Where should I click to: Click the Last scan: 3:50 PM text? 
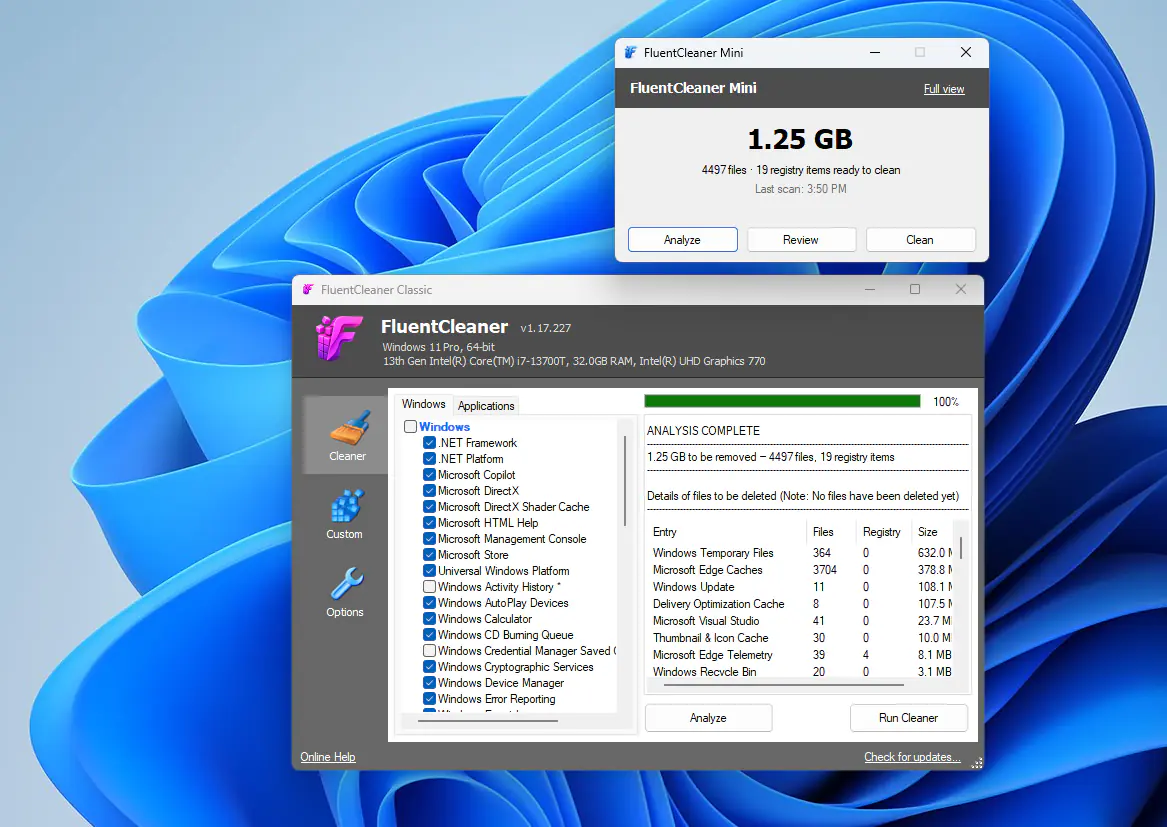pyautogui.click(x=801, y=189)
